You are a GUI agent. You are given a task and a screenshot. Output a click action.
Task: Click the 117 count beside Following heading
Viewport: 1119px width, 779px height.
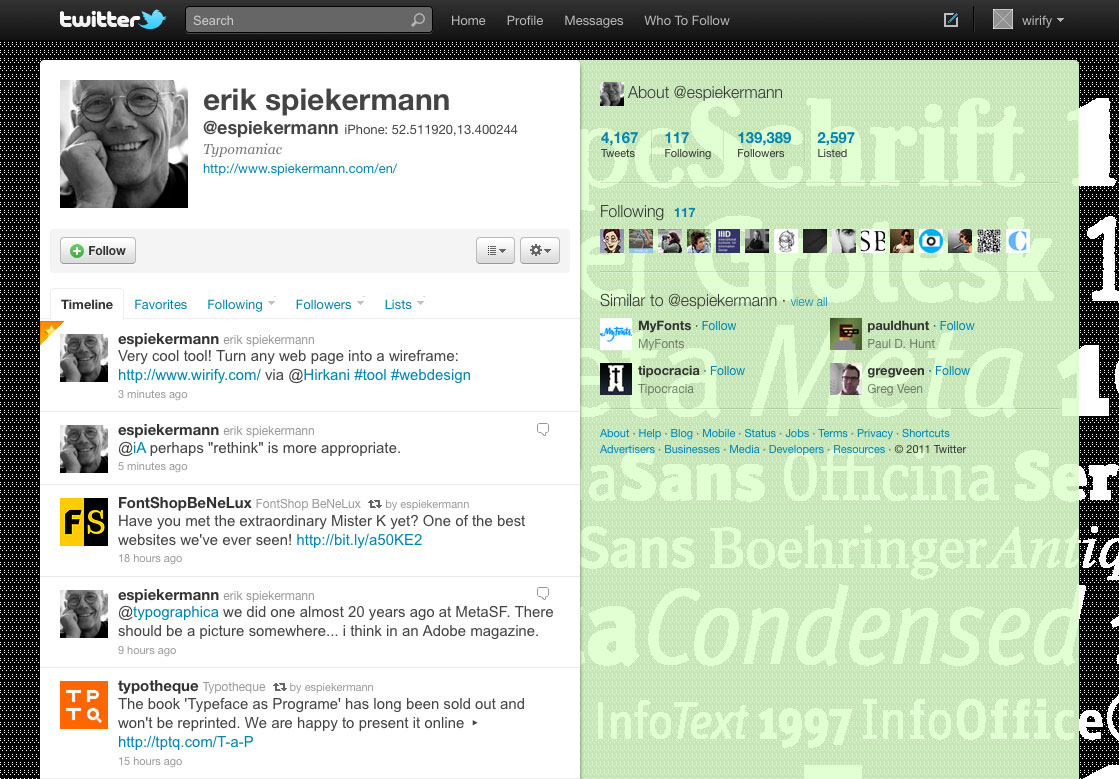tap(684, 213)
